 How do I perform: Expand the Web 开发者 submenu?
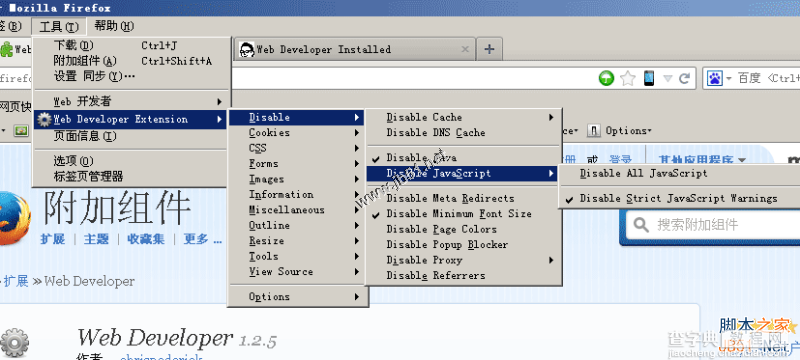coord(132,101)
